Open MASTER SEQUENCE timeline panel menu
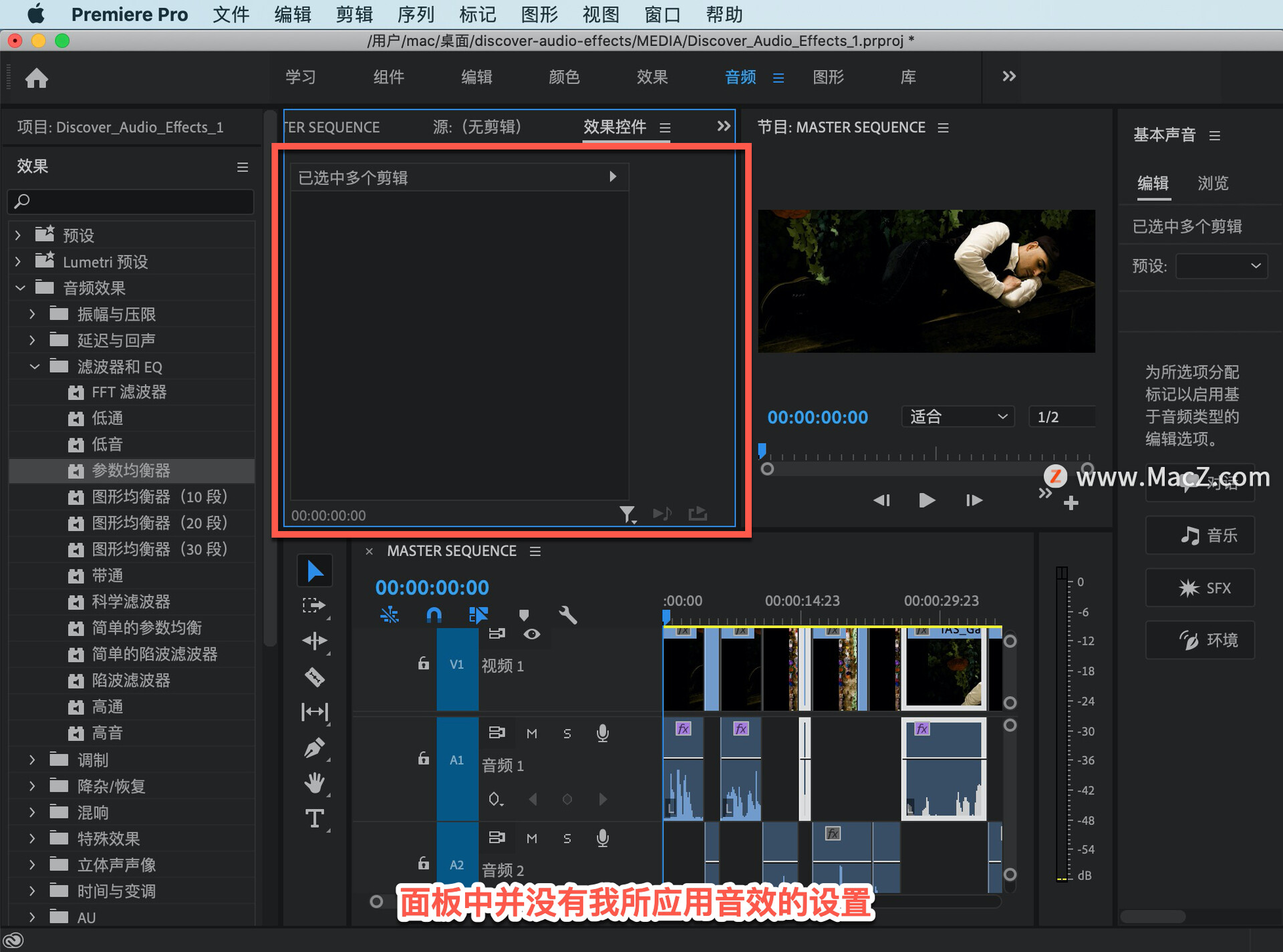 (x=535, y=551)
